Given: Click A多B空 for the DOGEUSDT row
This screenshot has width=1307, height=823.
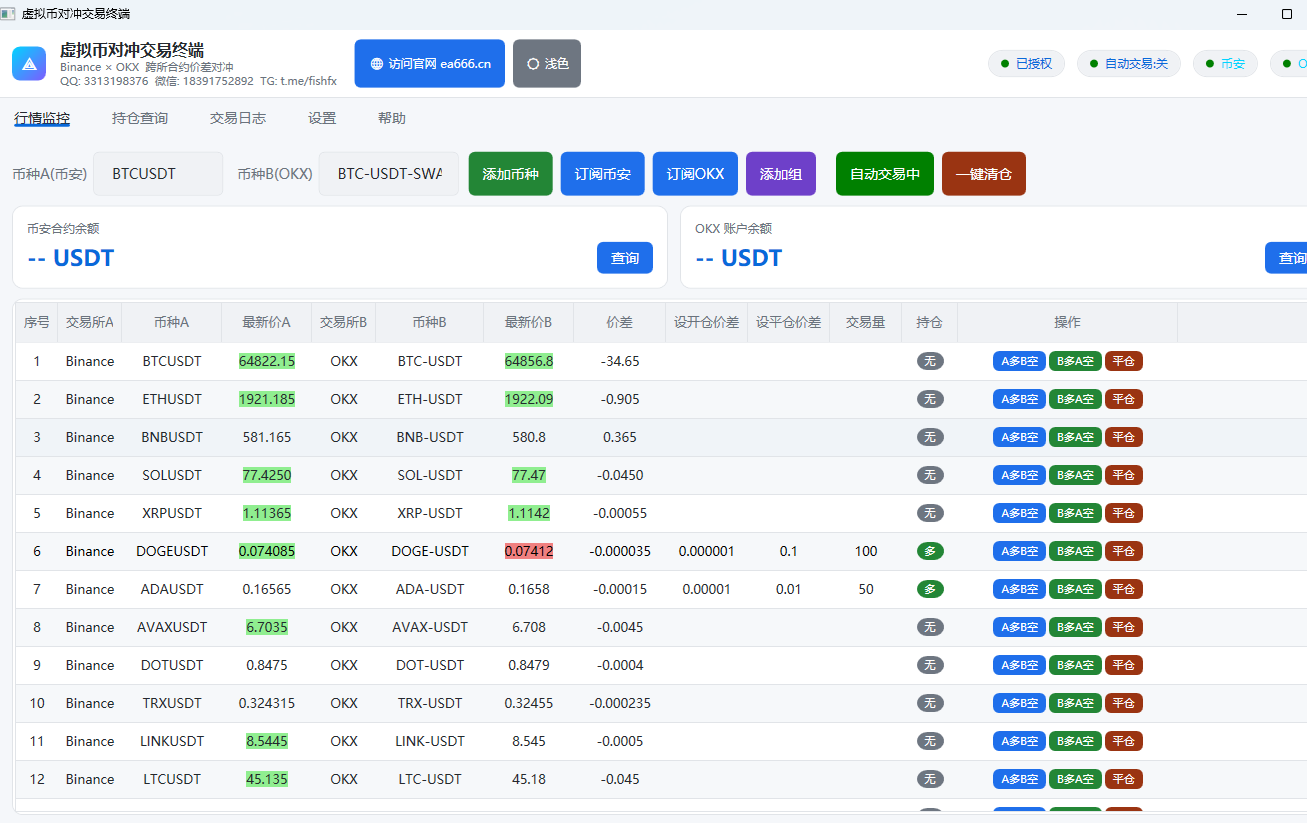Looking at the screenshot, I should pos(1019,551).
